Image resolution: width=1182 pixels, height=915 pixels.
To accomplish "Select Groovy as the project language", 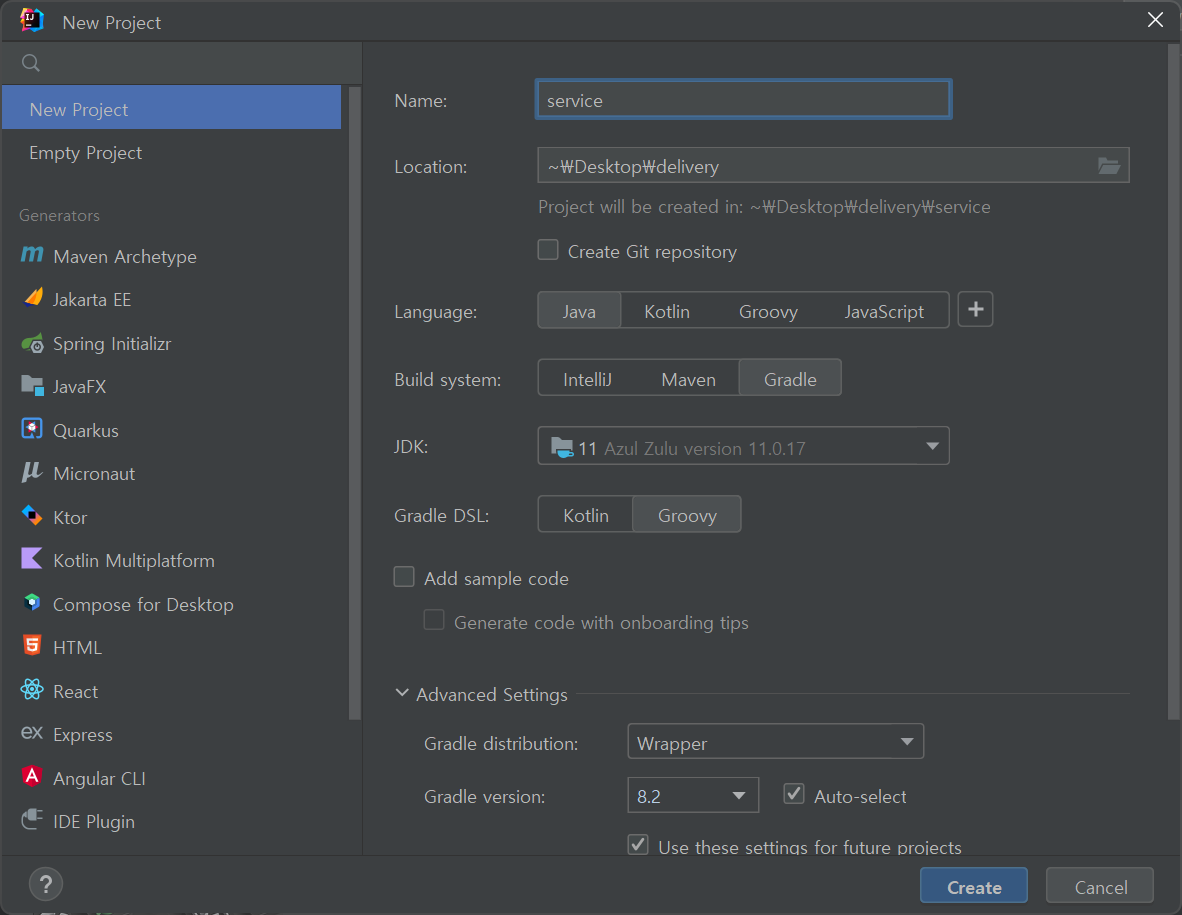I will [768, 311].
